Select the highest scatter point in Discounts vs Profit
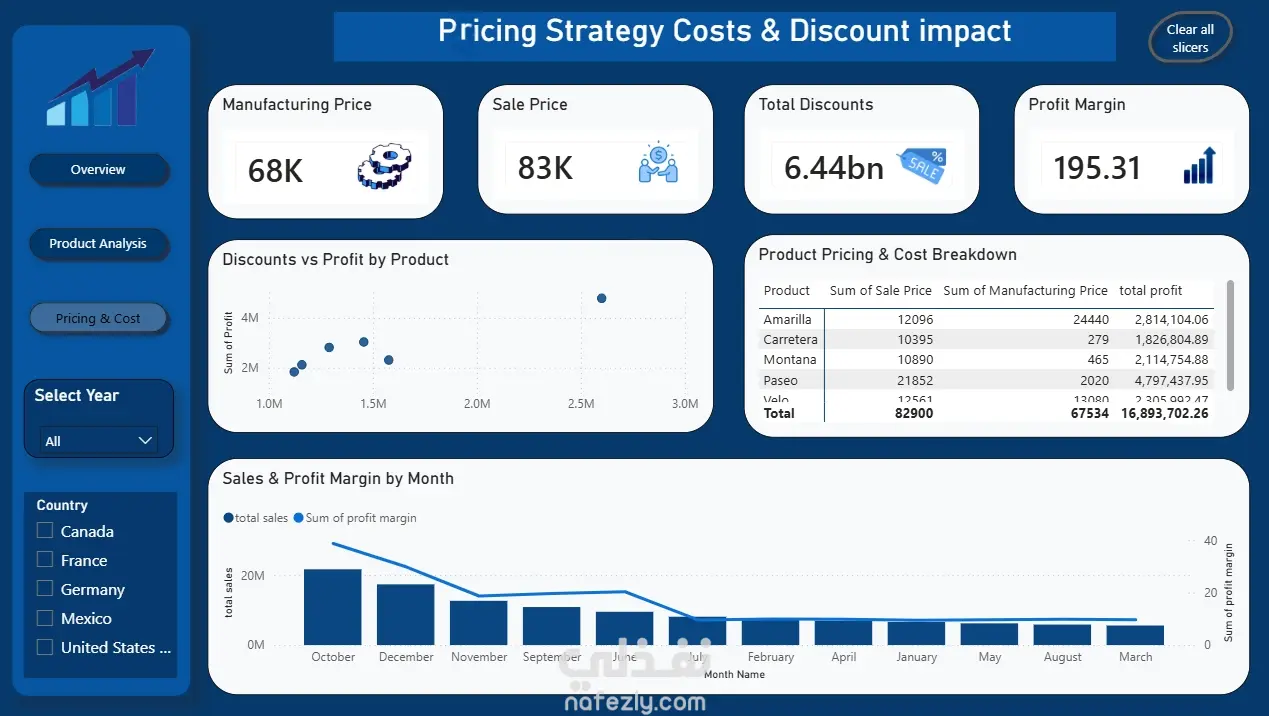The width and height of the screenshot is (1269, 716). click(x=601, y=298)
